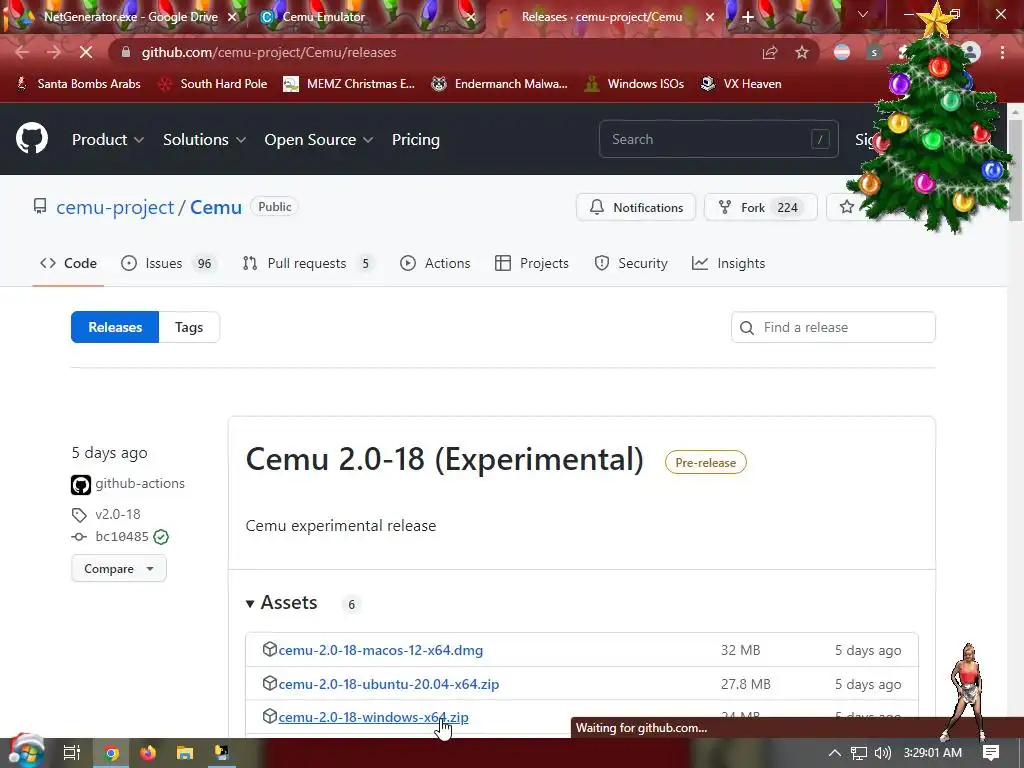1024x768 pixels.
Task: Open Chrome from the taskbar
Action: (112, 753)
